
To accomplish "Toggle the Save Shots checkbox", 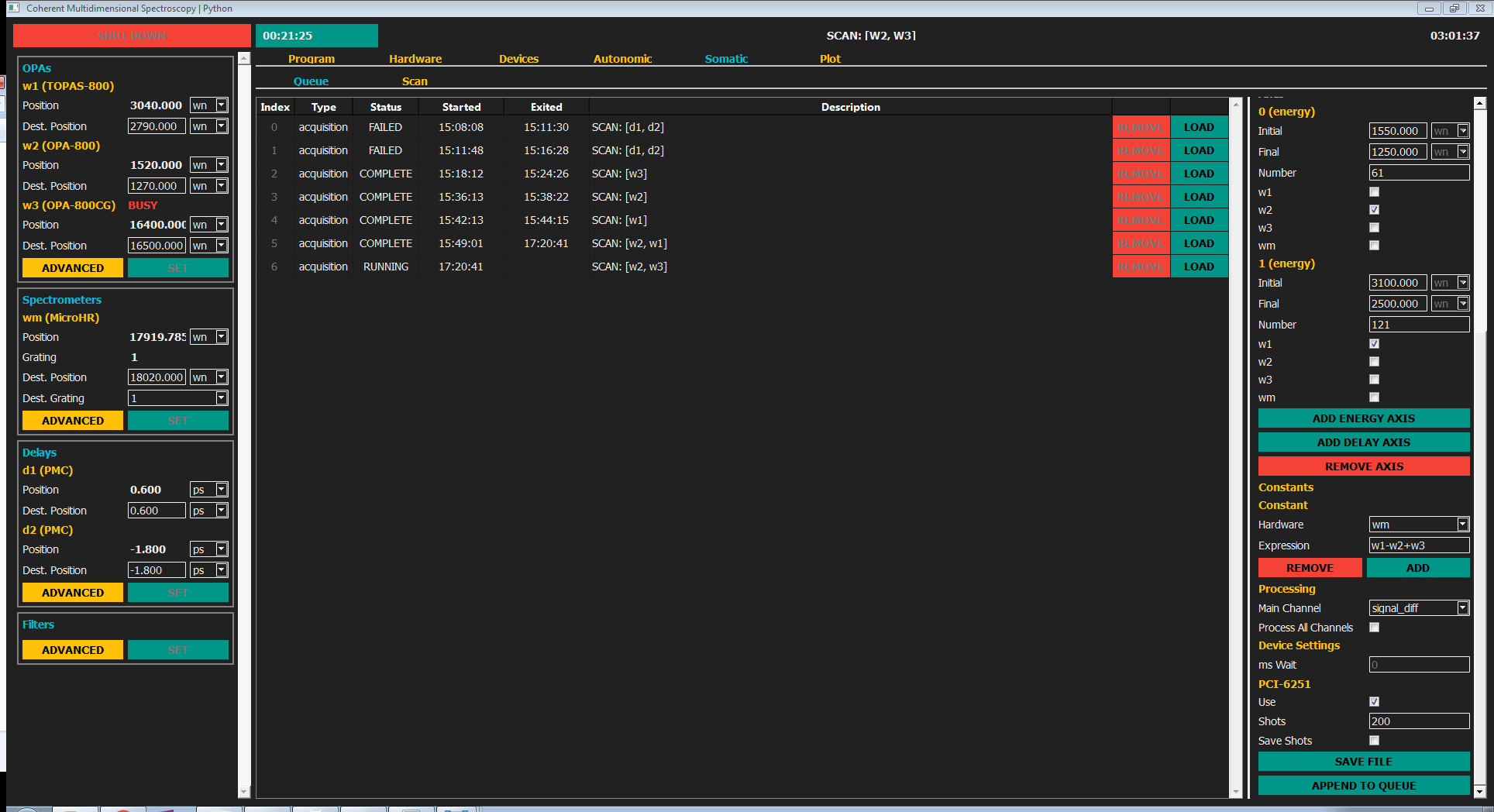I will click(1374, 741).
